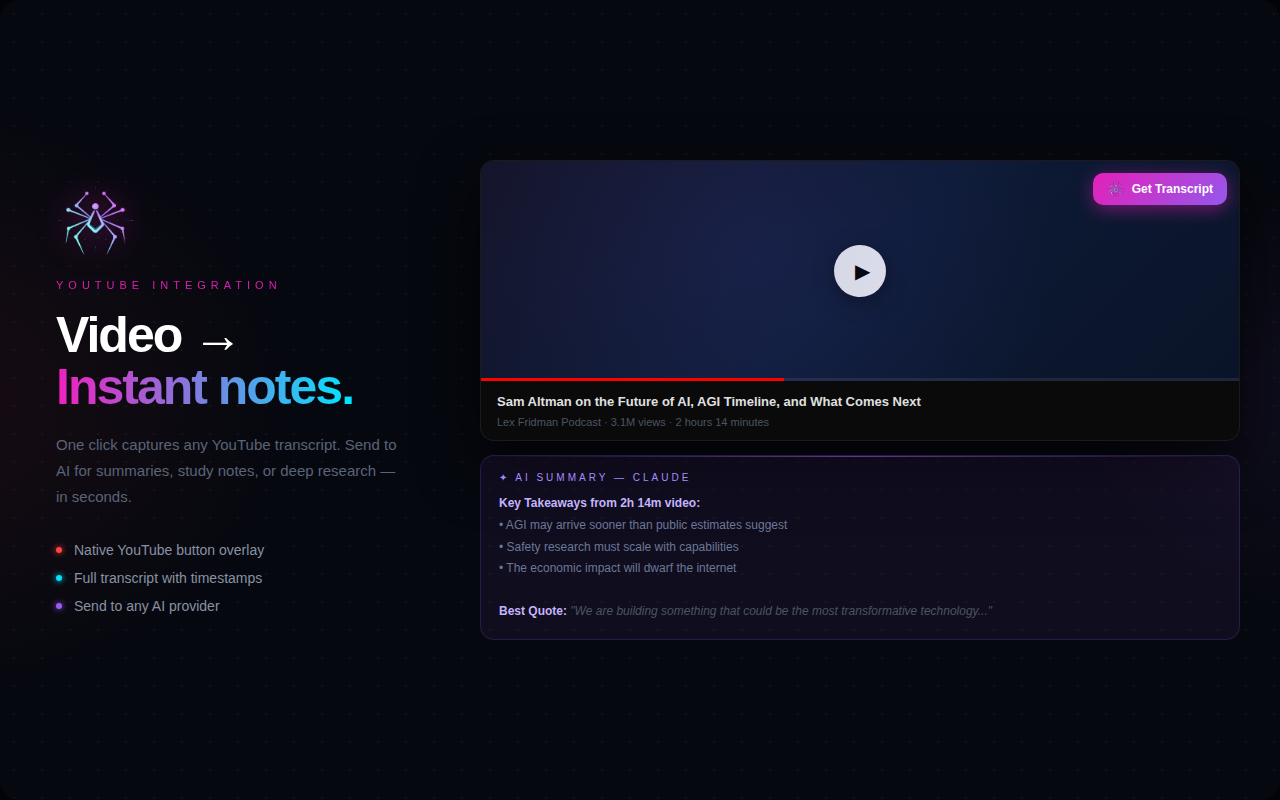Click the description paragraph about one click captures

click(226, 471)
